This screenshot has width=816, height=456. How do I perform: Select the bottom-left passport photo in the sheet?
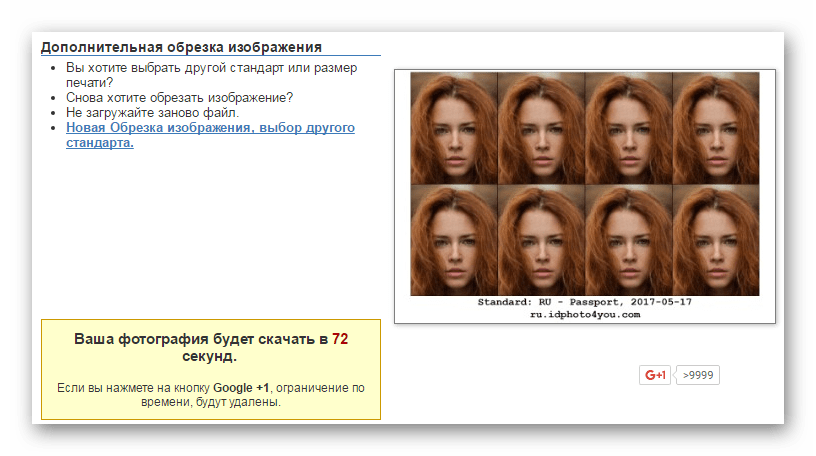pyautogui.click(x=454, y=240)
